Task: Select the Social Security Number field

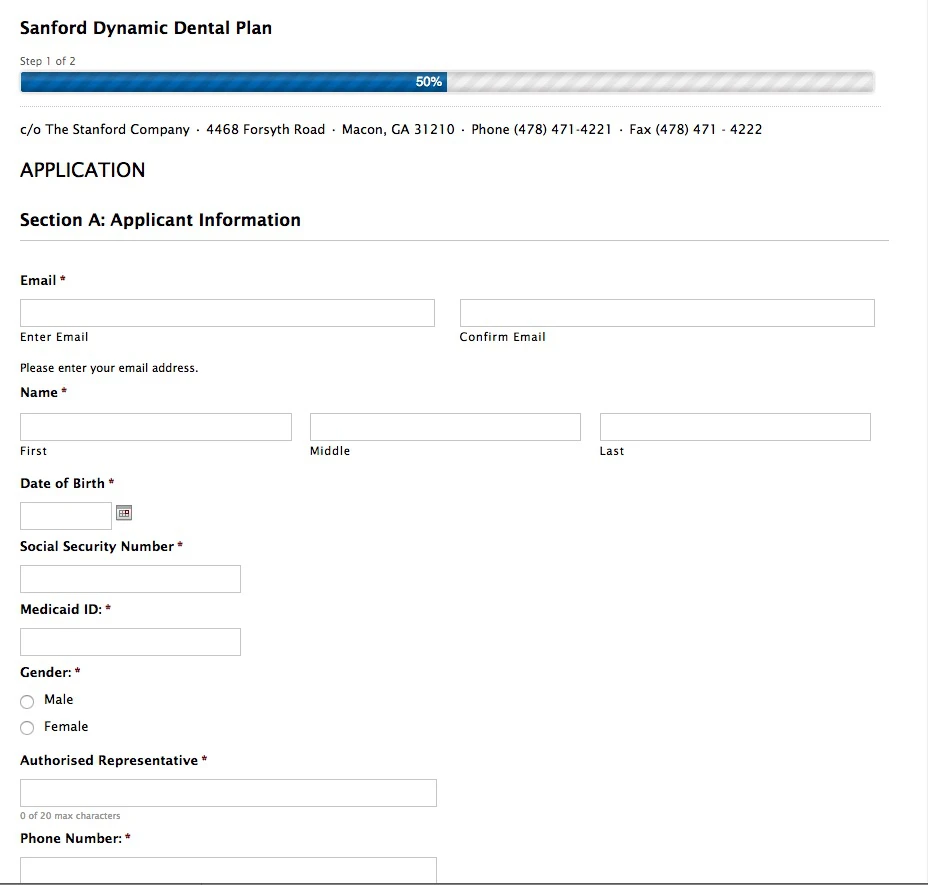Action: 130,578
